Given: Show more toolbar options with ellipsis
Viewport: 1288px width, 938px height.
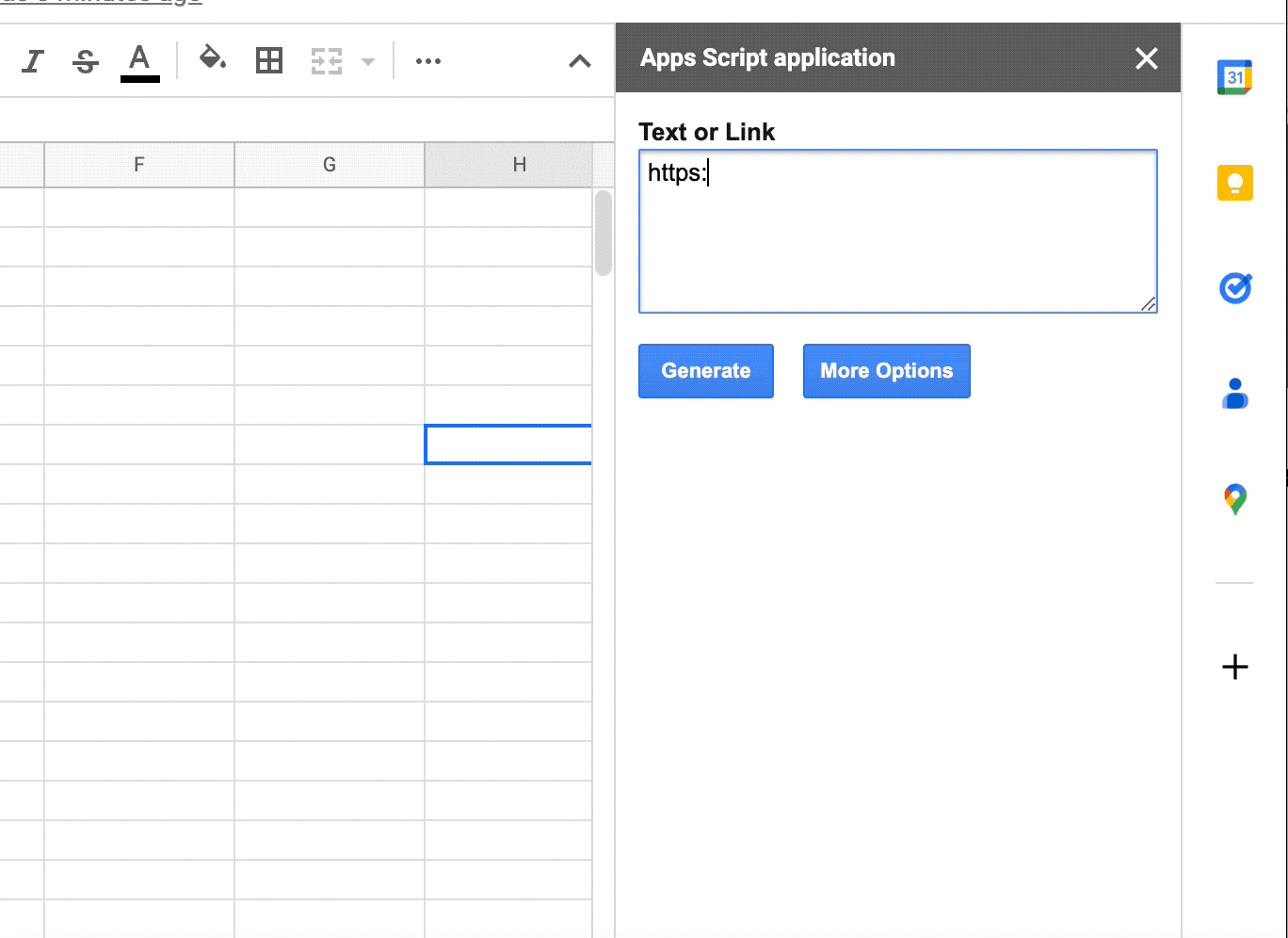Looking at the screenshot, I should point(428,60).
